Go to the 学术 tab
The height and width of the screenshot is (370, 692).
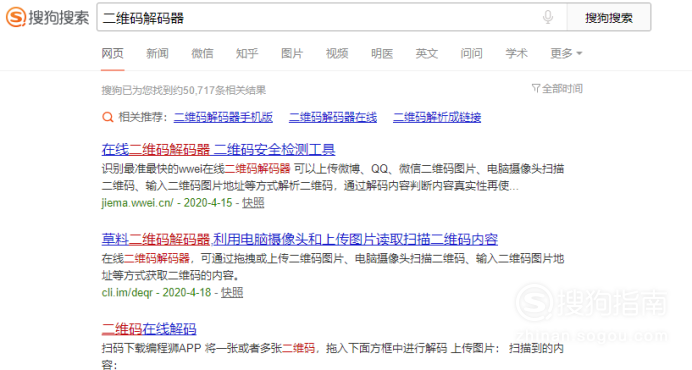(516, 53)
